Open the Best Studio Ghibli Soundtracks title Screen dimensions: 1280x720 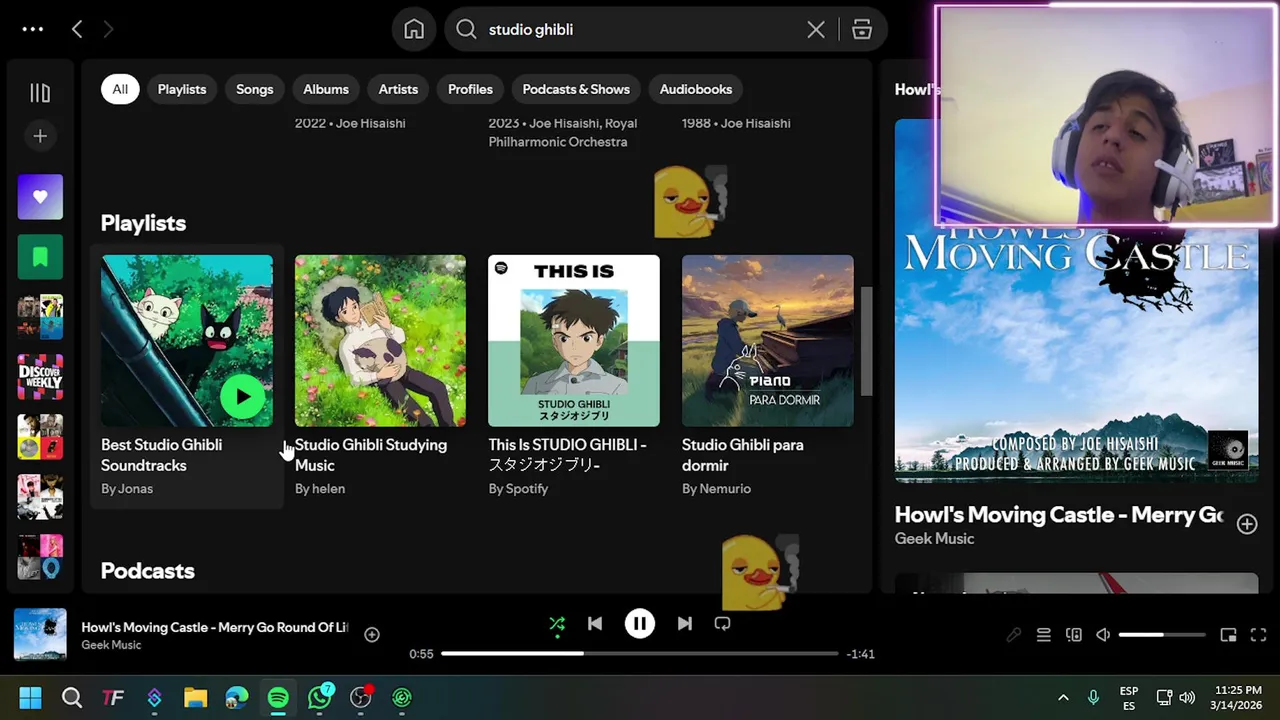(161, 455)
